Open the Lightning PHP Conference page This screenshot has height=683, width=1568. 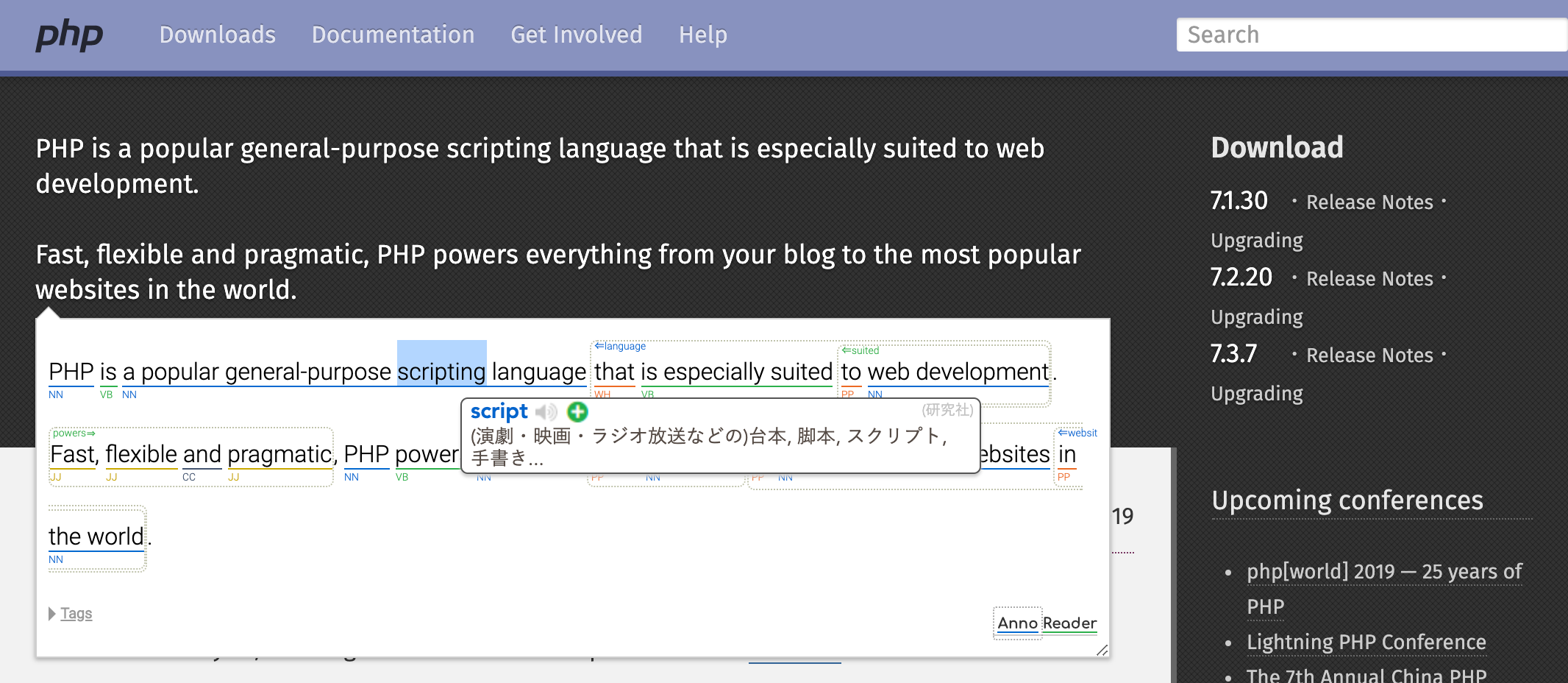point(1366,642)
